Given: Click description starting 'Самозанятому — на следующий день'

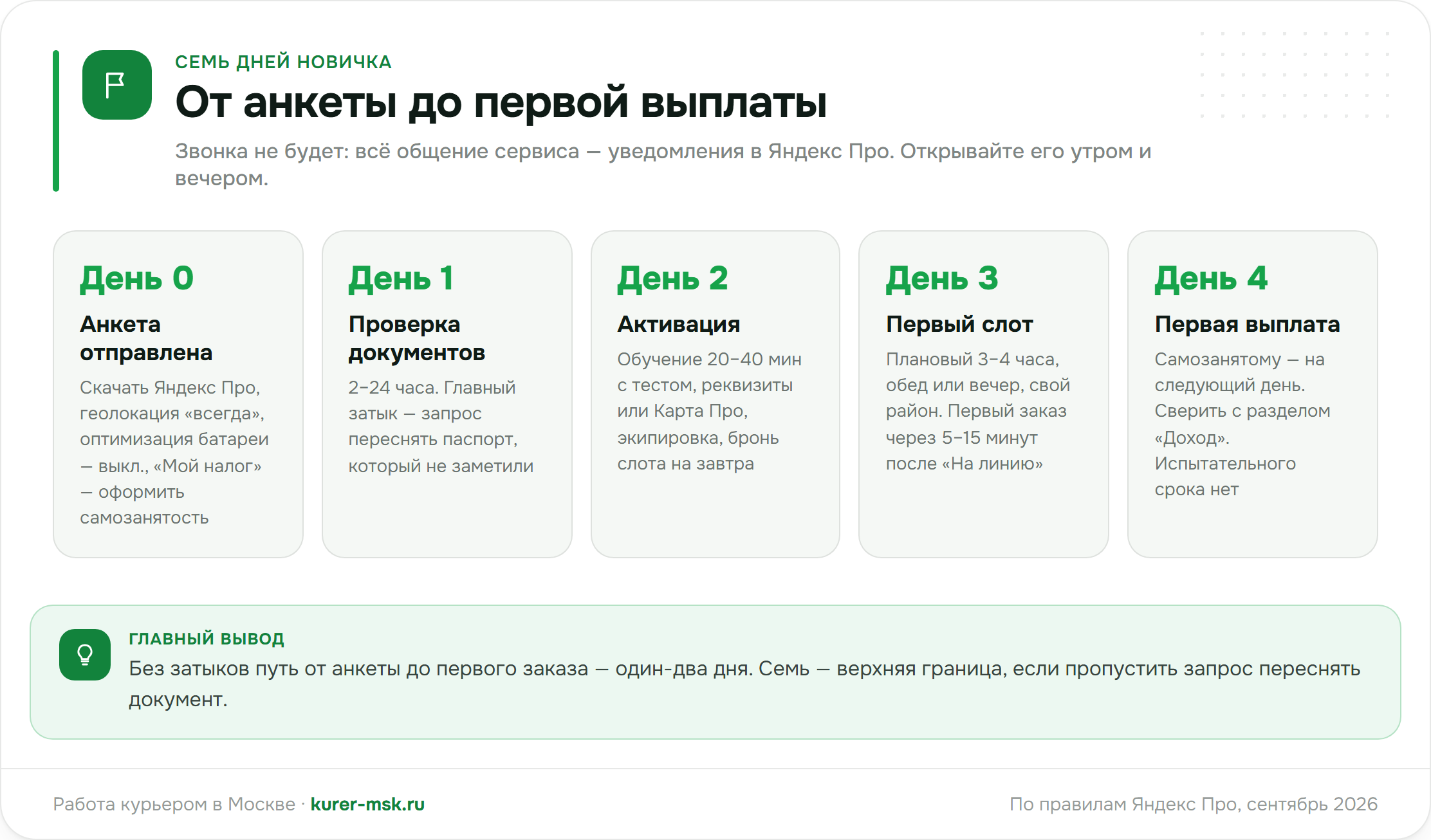Looking at the screenshot, I should coord(1242,424).
